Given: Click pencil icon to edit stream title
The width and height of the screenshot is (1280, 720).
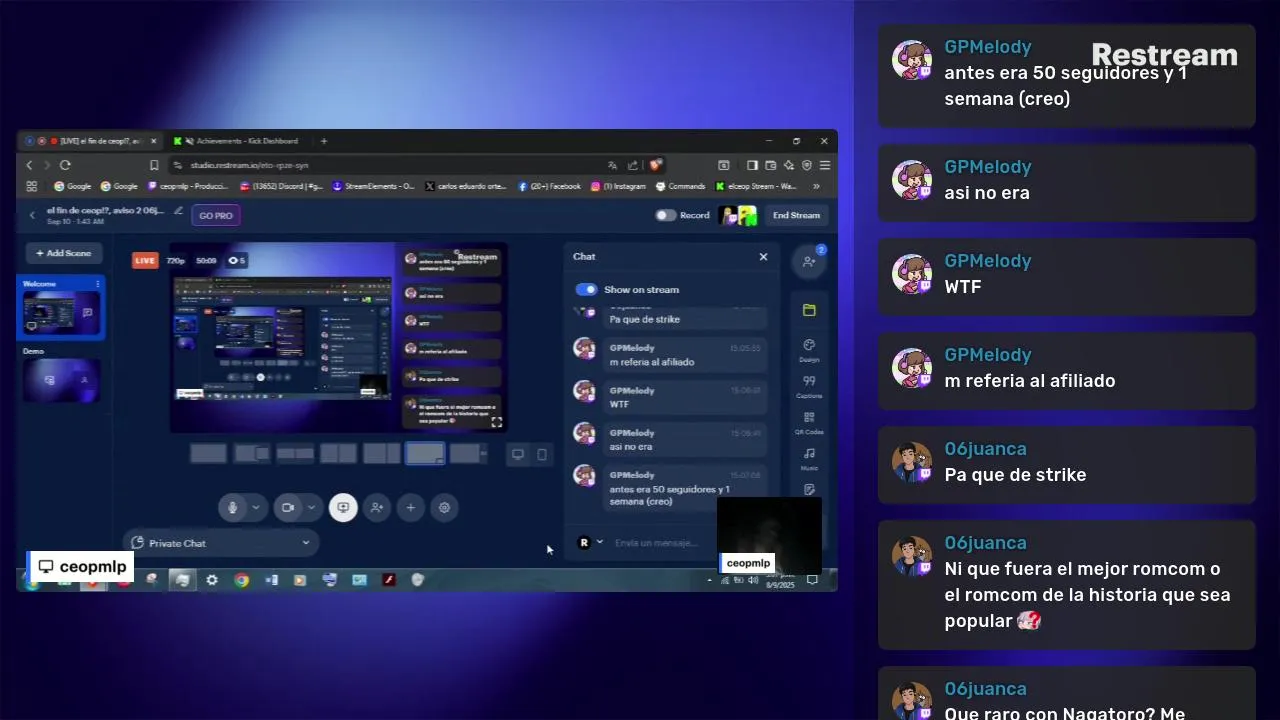Looking at the screenshot, I should coord(179,211).
